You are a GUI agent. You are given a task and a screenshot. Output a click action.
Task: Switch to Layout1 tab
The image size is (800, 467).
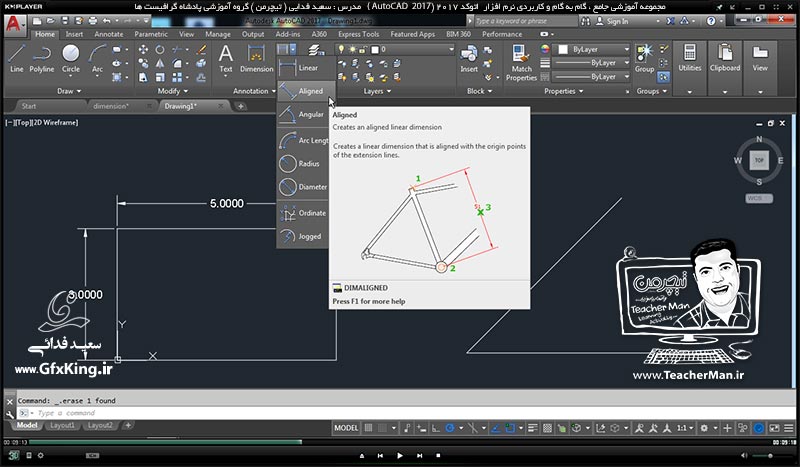coord(62,426)
